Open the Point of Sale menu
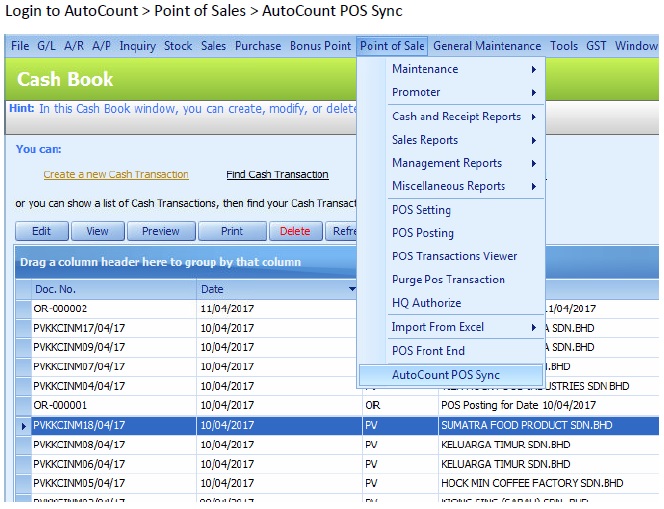Screen dimensions: 664x509 coord(392,46)
